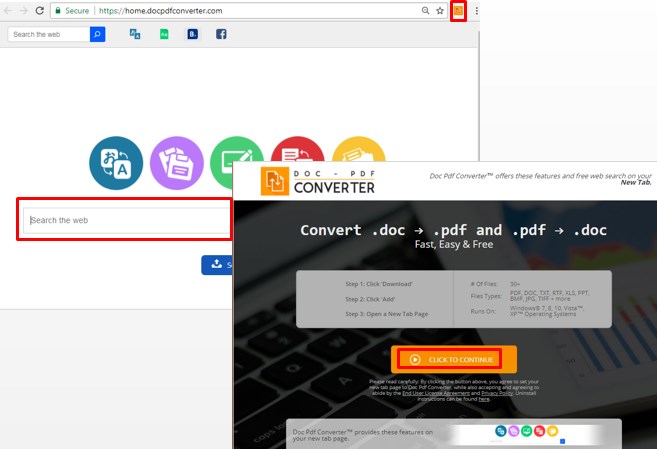
Task: Click the toolbar Search the web field
Action: click(x=49, y=34)
